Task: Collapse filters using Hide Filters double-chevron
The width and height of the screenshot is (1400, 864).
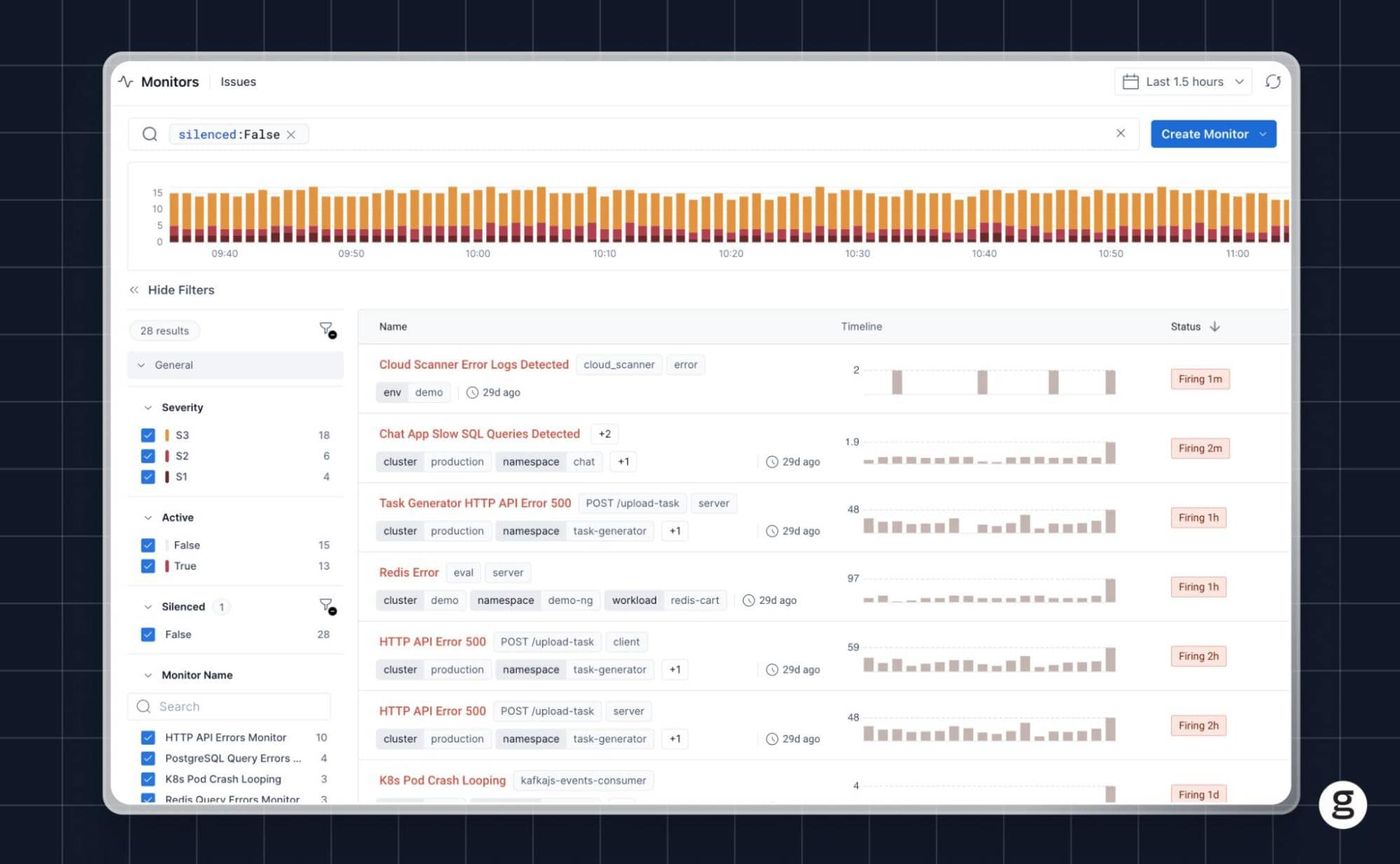Action: click(134, 290)
